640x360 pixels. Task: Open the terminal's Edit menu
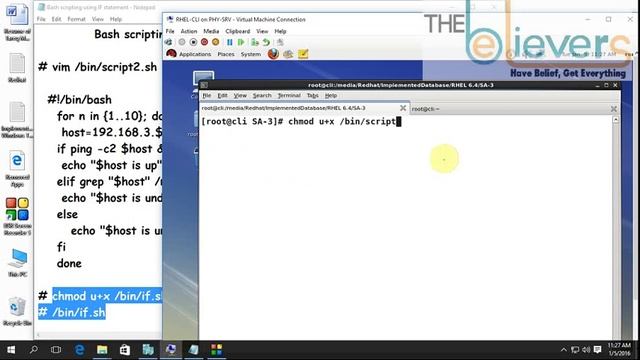(222, 96)
